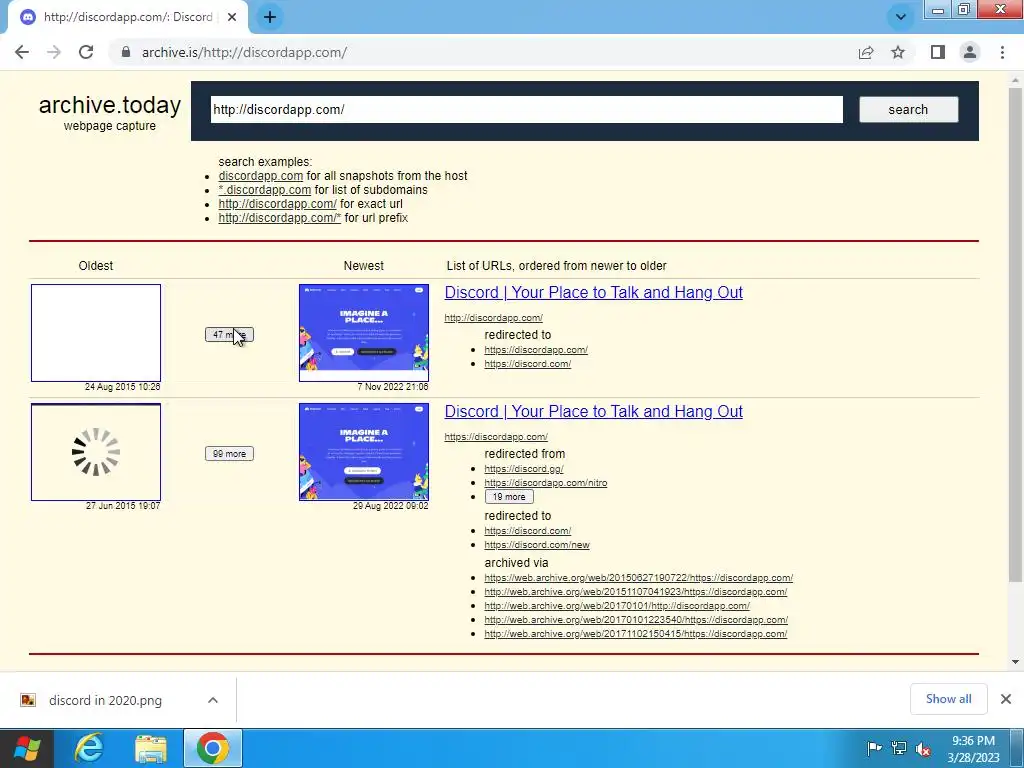Screen dimensions: 1024x768
Task: Open discordapp.com all snapshots example link
Action: coord(261,176)
